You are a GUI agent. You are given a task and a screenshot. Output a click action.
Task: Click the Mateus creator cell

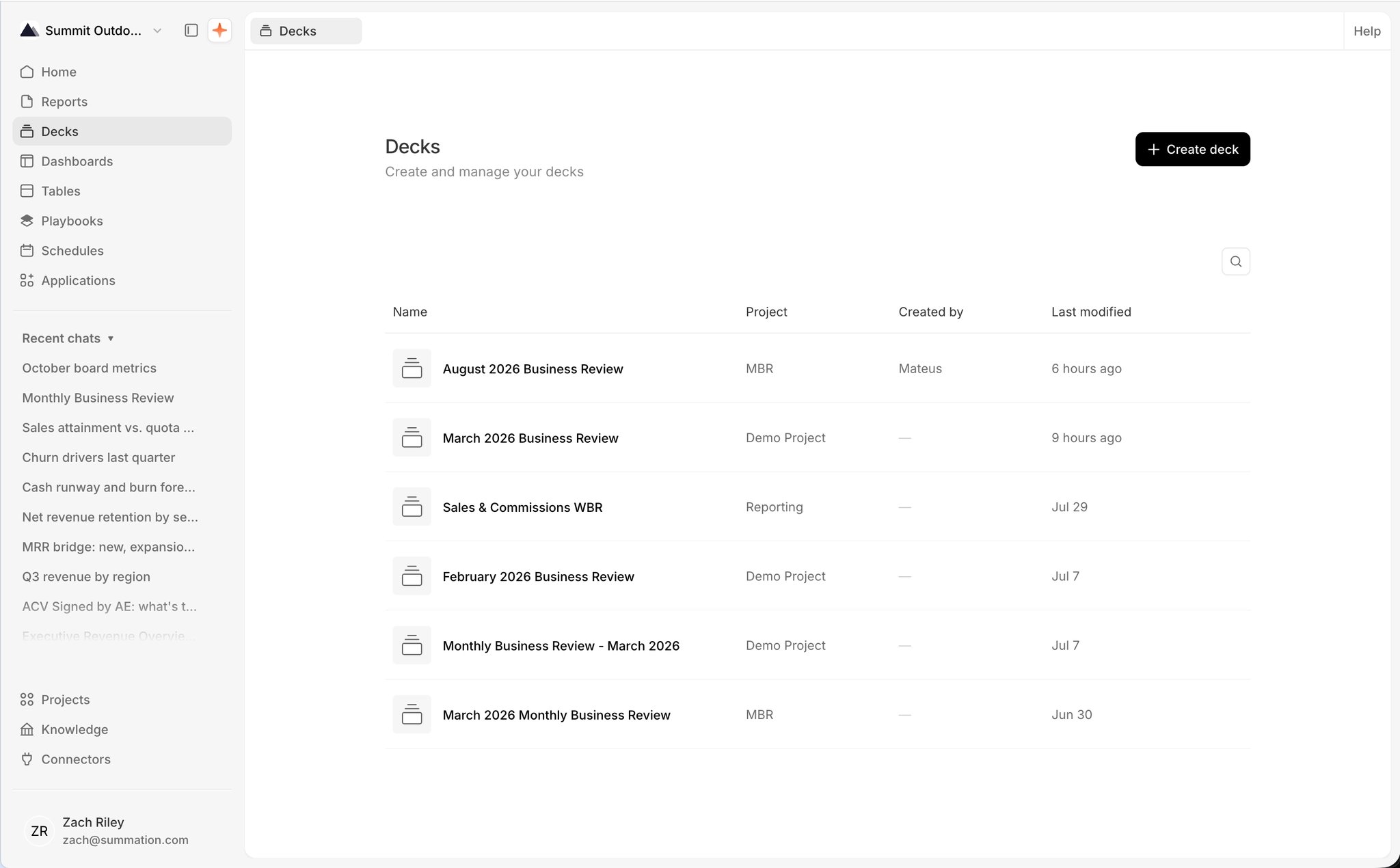click(x=919, y=368)
